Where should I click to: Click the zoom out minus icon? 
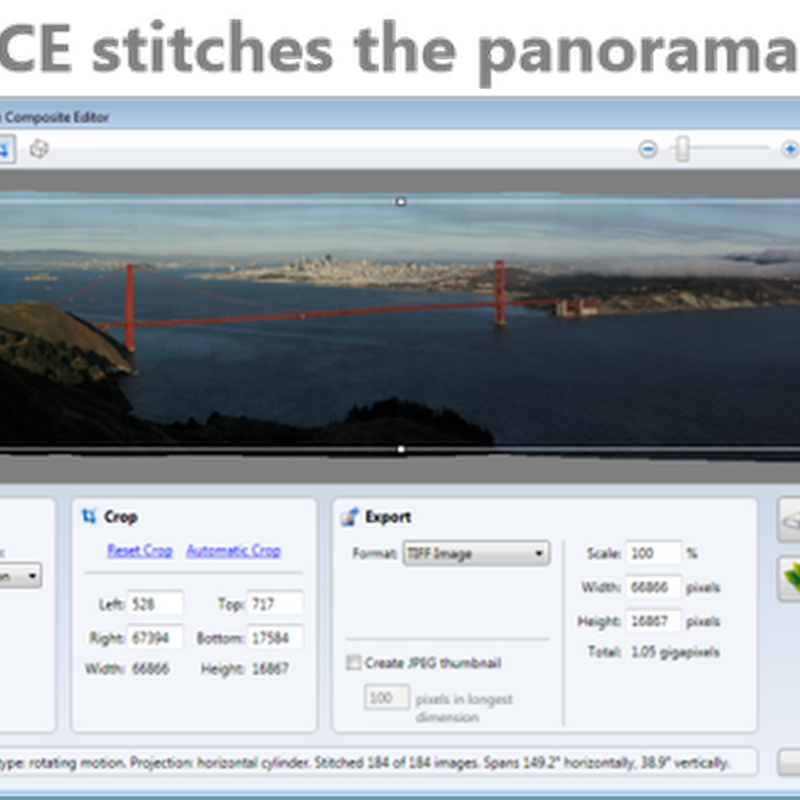click(648, 149)
